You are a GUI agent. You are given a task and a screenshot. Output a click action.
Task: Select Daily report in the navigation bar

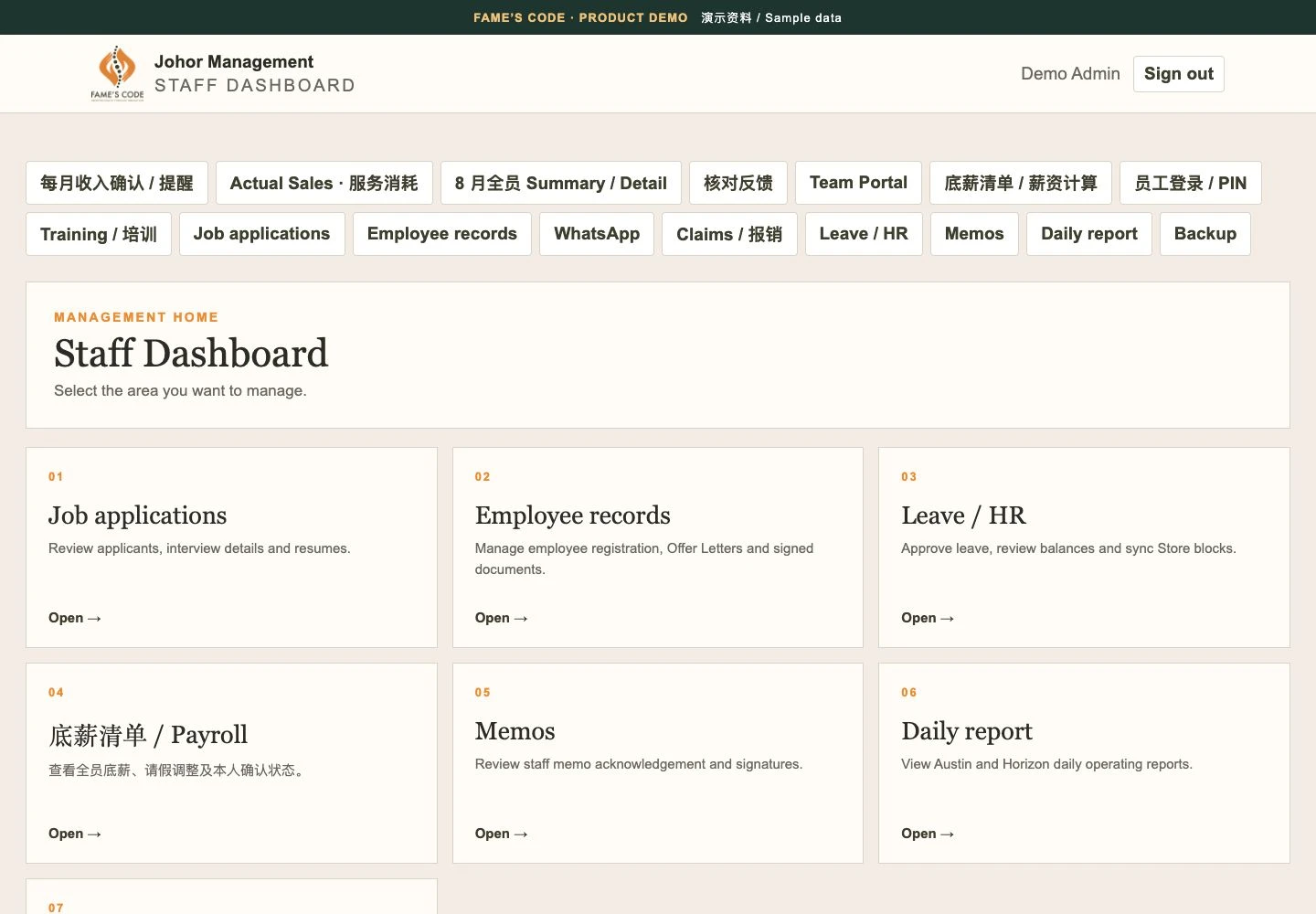tap(1089, 234)
